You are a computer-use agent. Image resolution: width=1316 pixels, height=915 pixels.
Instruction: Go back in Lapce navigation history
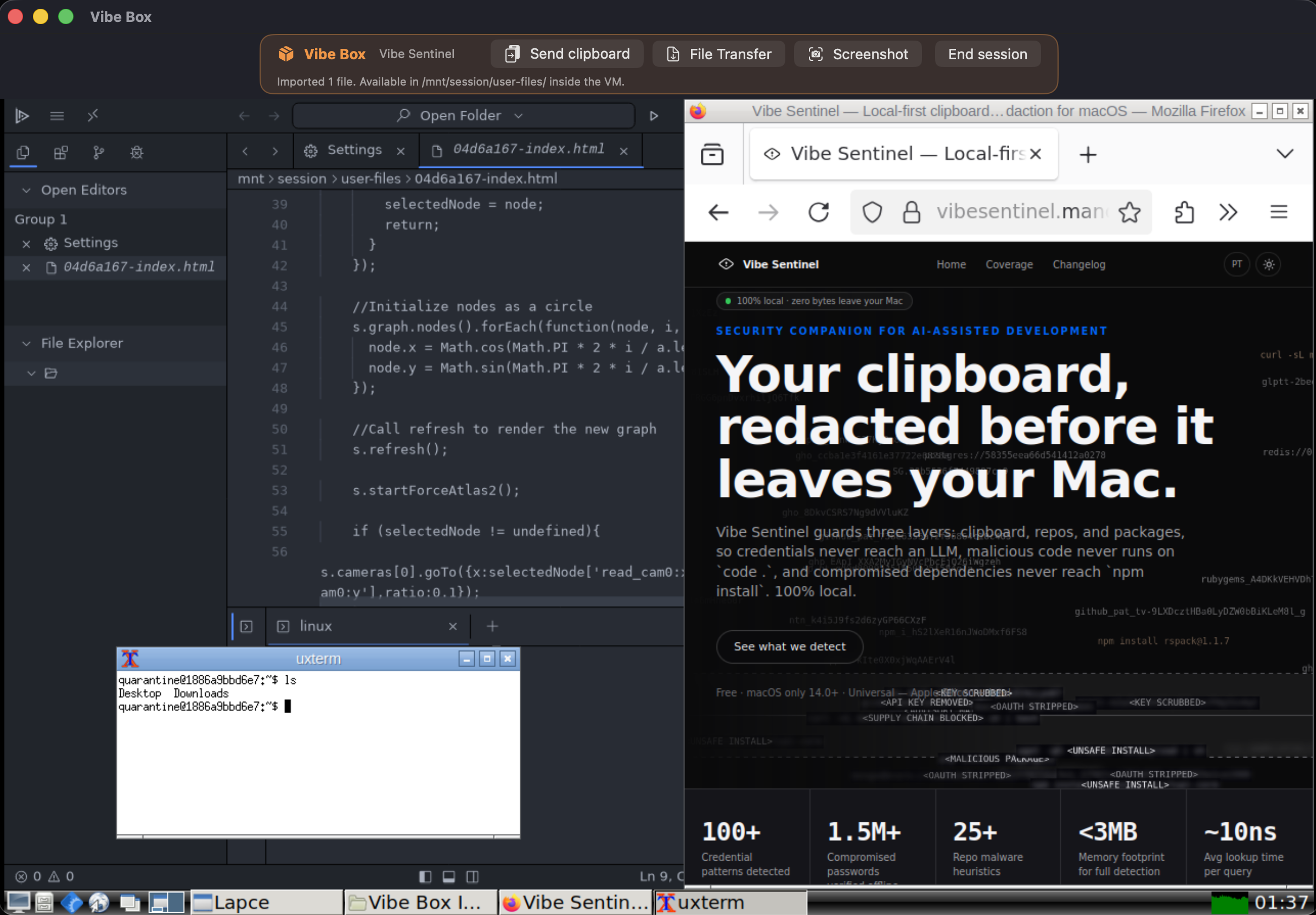click(x=244, y=116)
